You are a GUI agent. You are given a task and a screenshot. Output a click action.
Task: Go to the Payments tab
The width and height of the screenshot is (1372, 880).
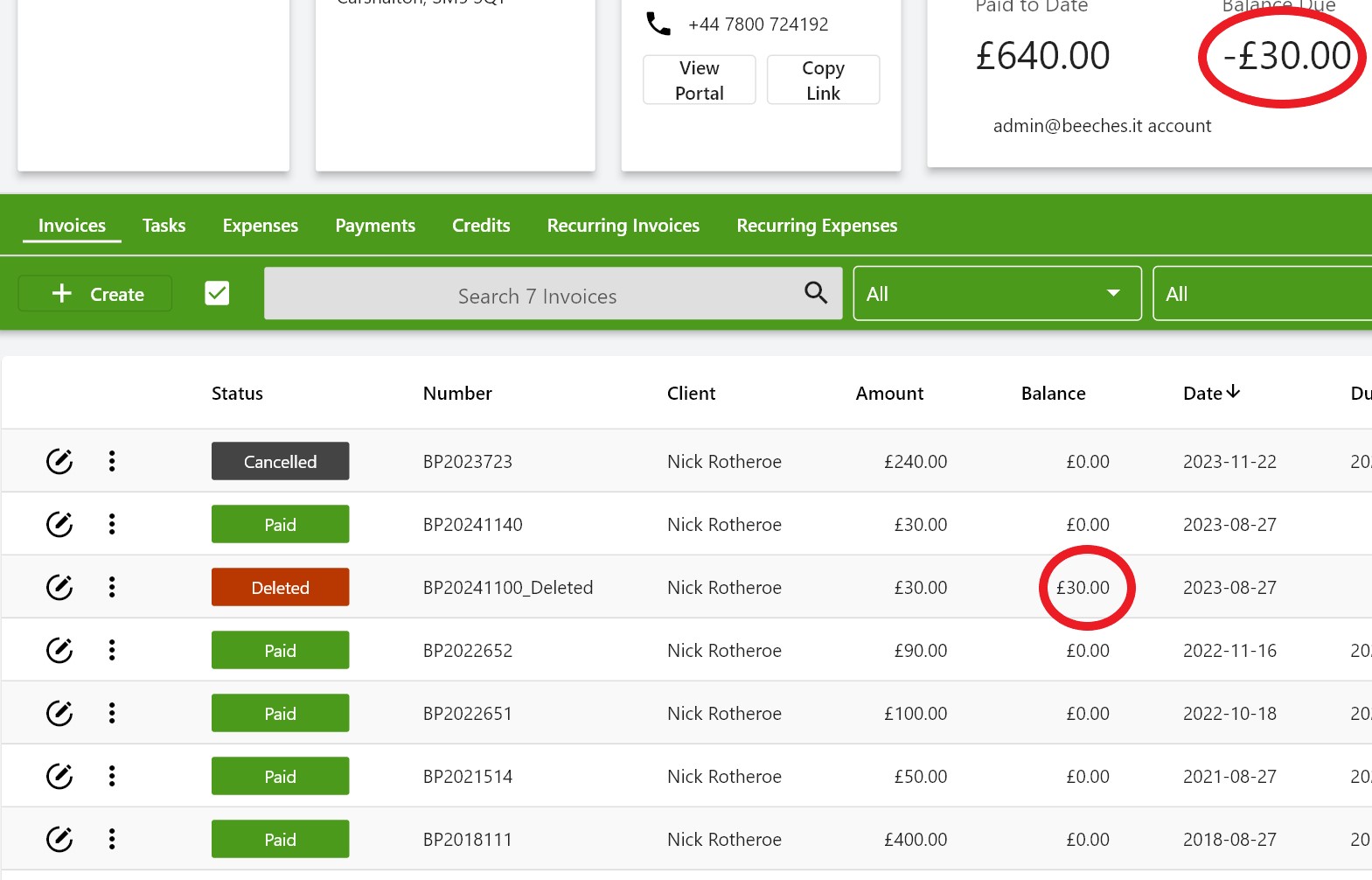[375, 226]
